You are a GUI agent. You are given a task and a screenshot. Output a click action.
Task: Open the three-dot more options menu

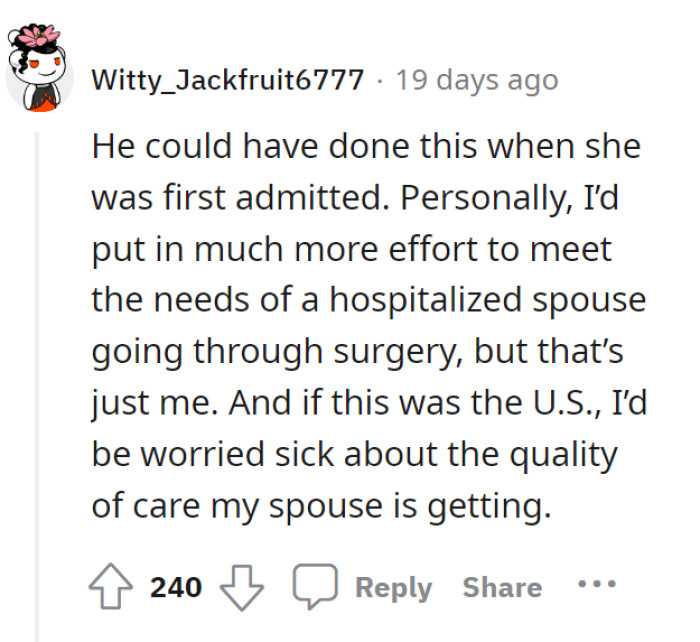click(x=598, y=586)
